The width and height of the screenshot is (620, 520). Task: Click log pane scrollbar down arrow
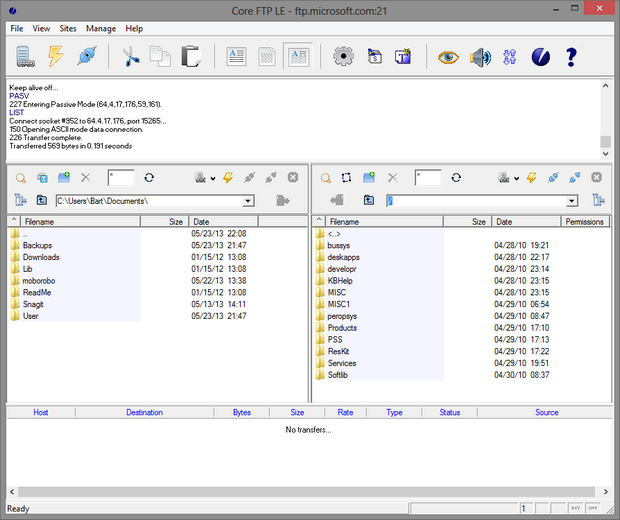[605, 154]
